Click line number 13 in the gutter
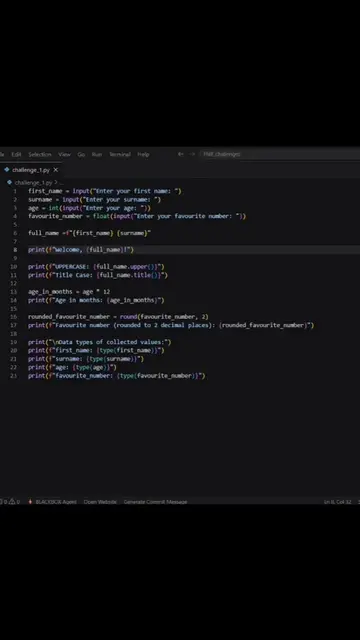Image resolution: width=360 pixels, height=640 pixels. point(14,292)
